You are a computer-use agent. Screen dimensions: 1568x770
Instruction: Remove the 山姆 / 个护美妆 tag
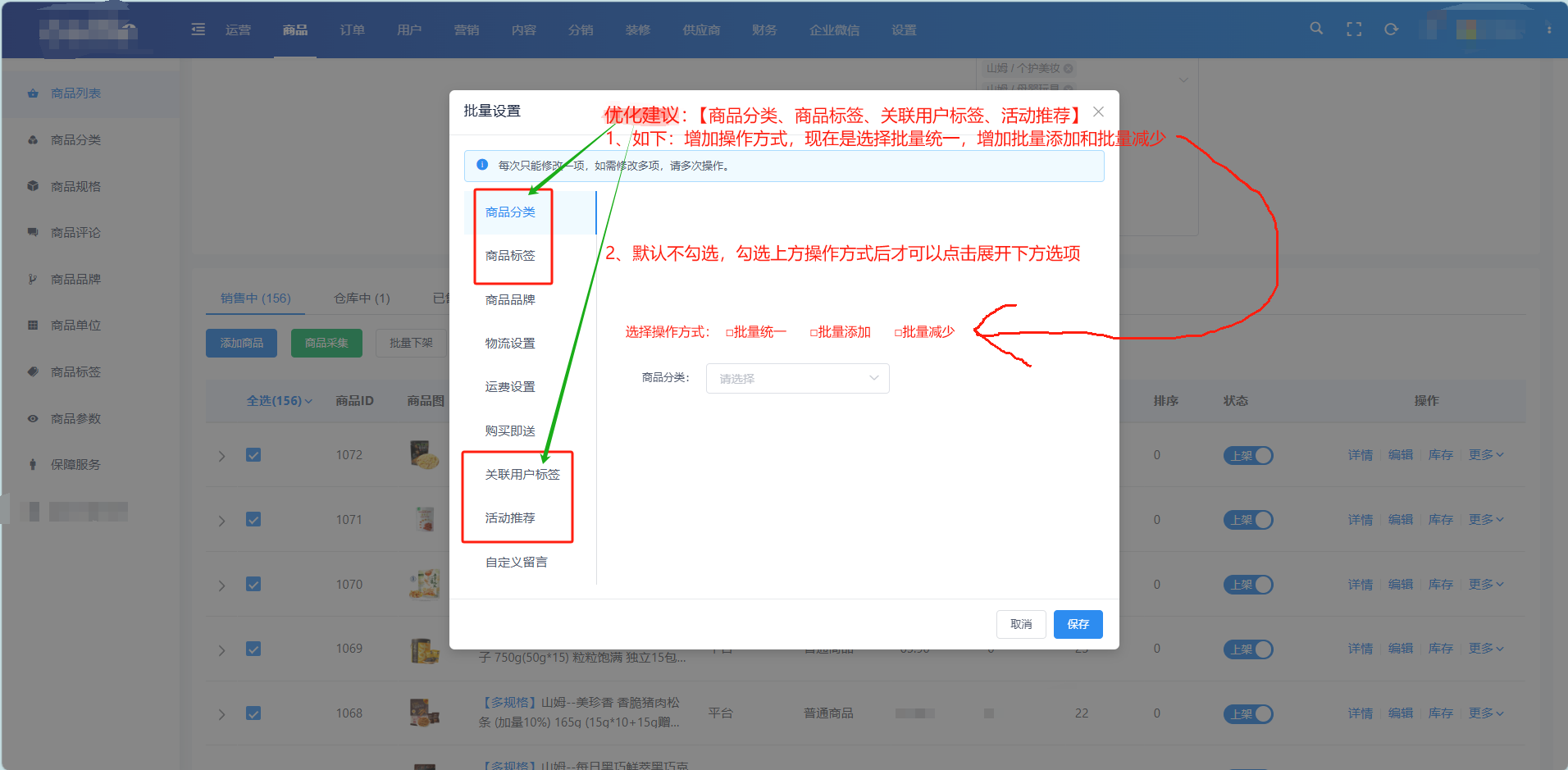click(1069, 69)
